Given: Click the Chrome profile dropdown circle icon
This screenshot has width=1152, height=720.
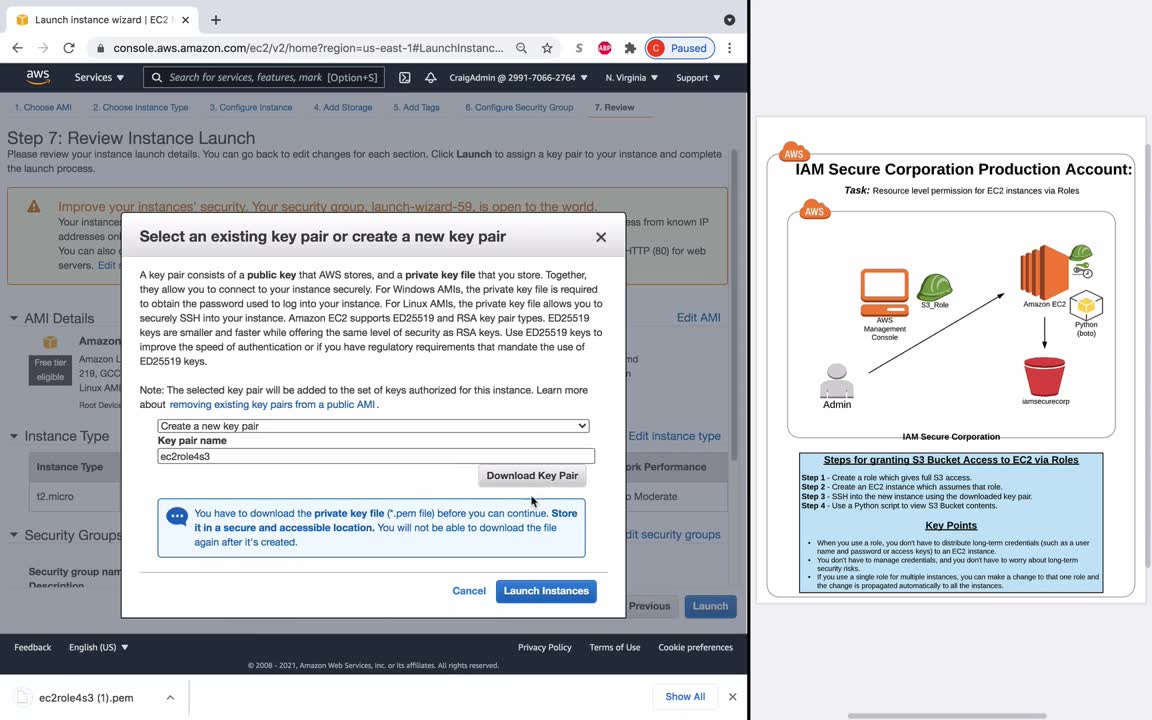Looking at the screenshot, I should click(x=730, y=20).
